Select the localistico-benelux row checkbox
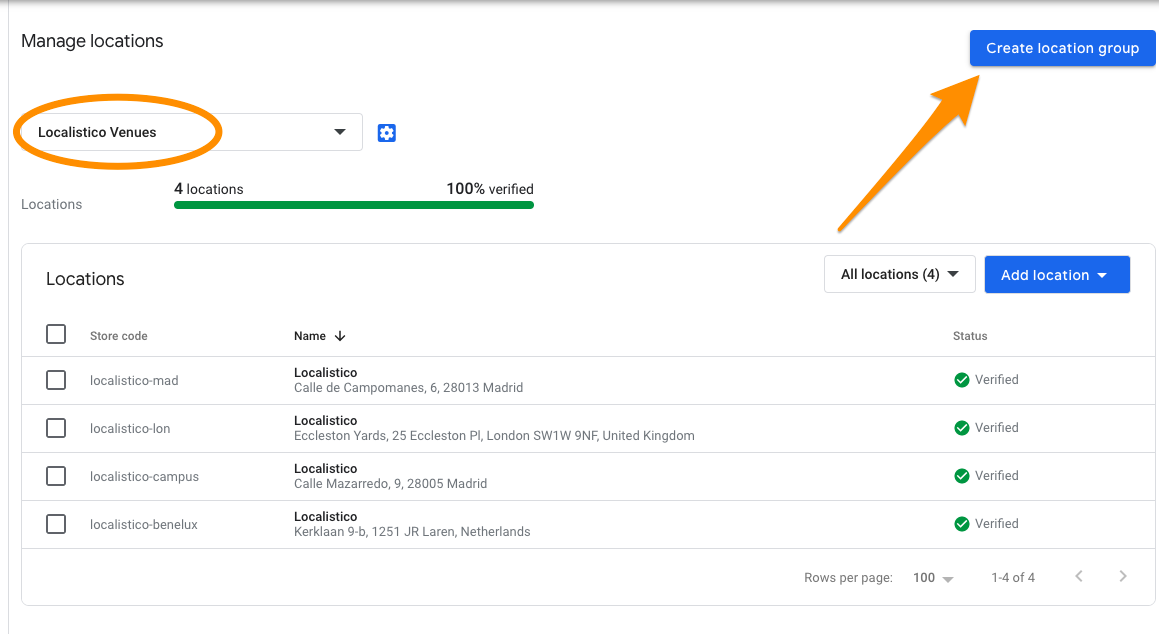1159x634 pixels. tap(56, 524)
